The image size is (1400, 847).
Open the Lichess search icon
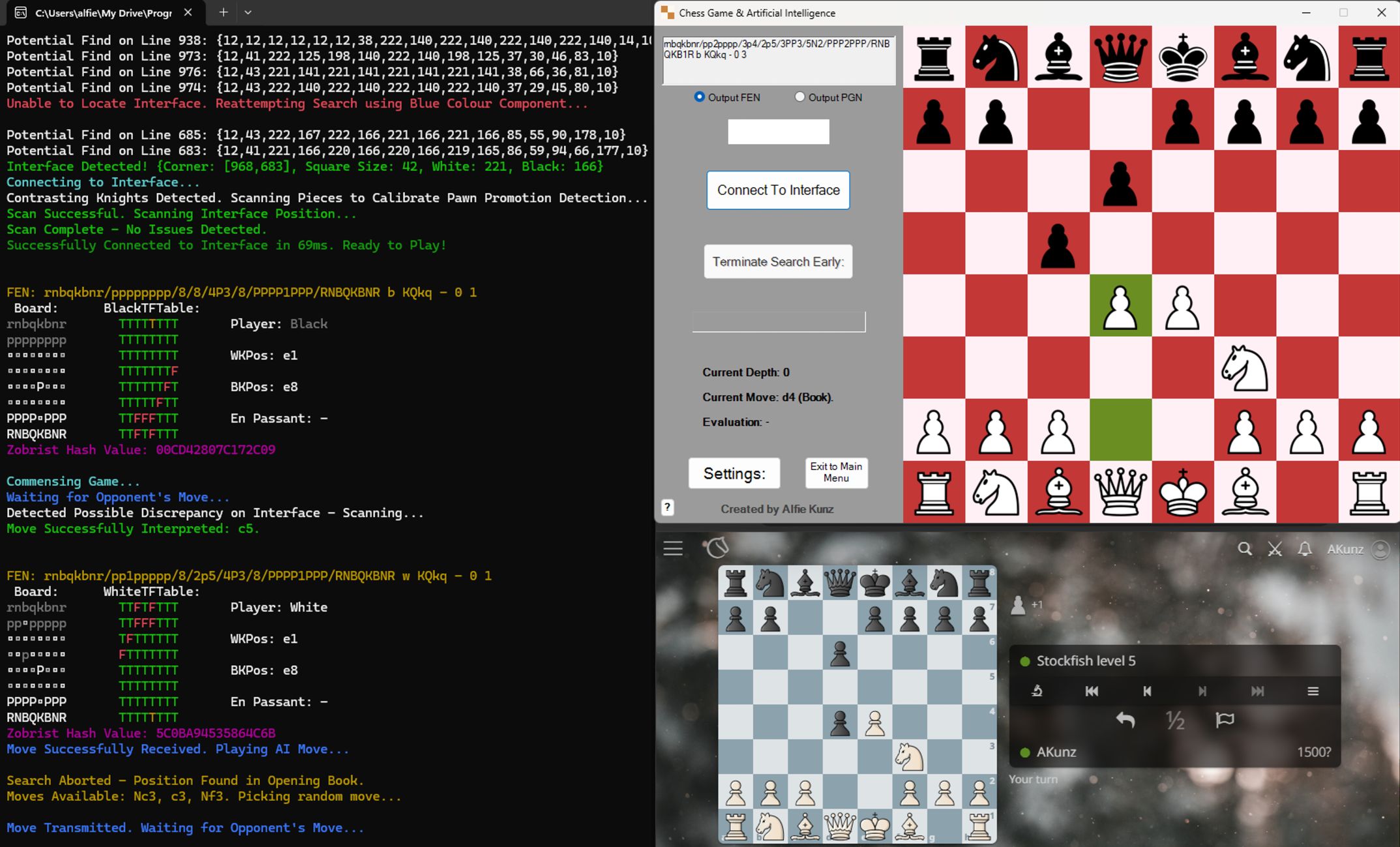coord(1245,549)
